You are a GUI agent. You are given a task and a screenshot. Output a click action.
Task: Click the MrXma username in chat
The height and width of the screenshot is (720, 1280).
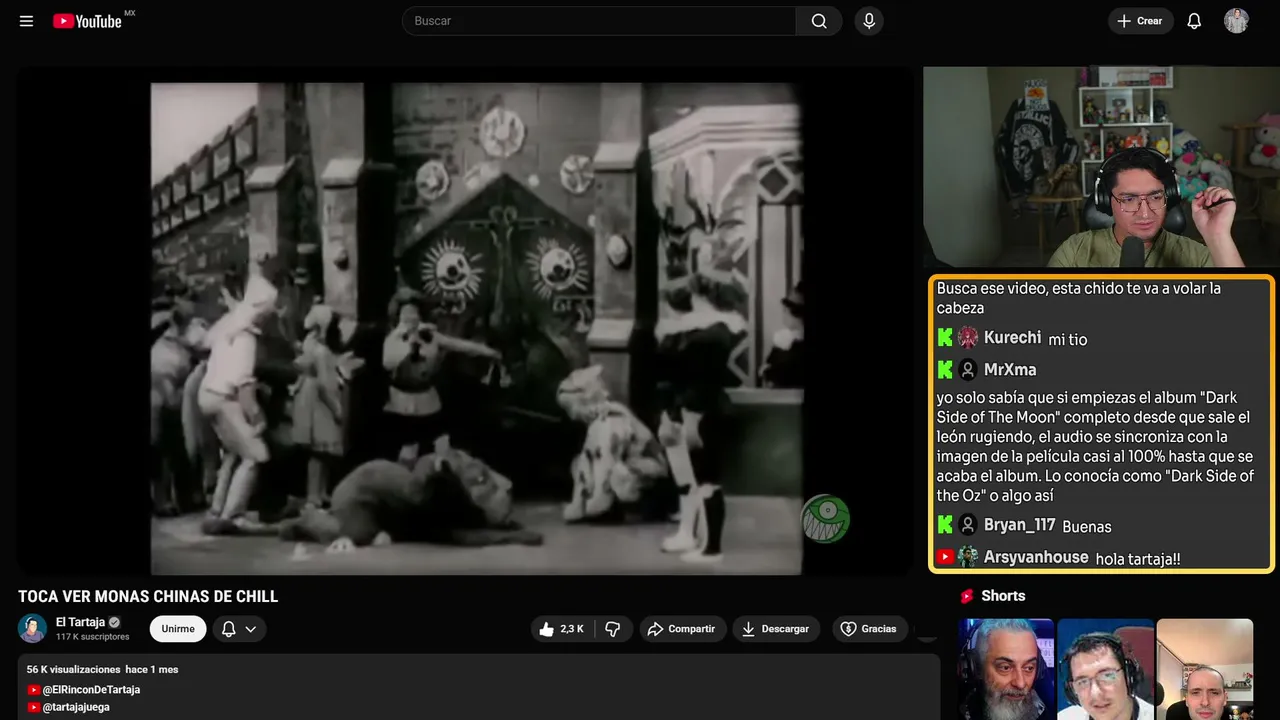click(1010, 370)
